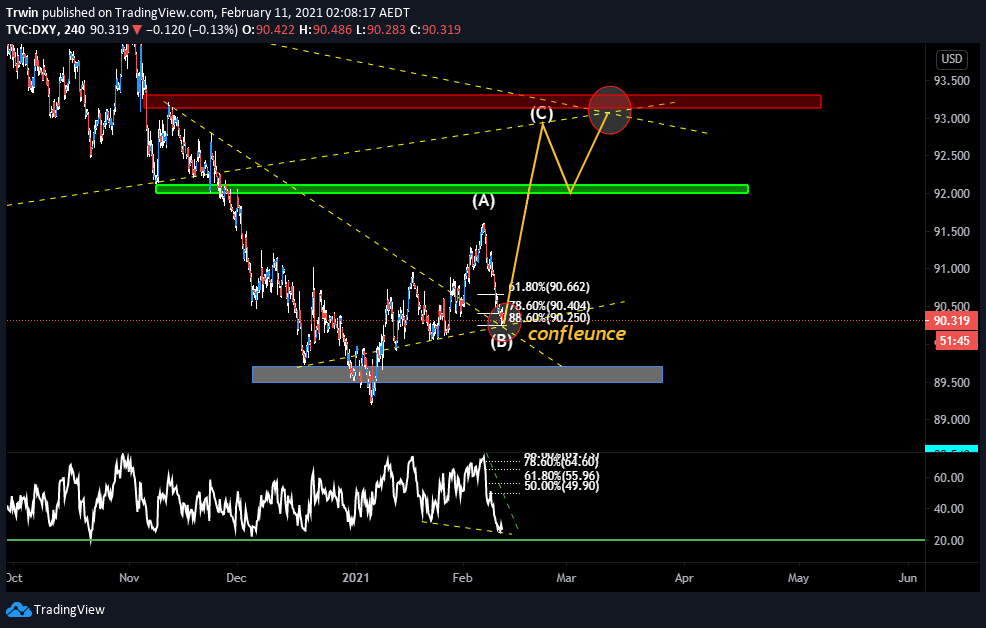986x628 pixels.
Task: Click the 50.00%(49.90) RSI Fibonacci label
Action: pyautogui.click(x=562, y=486)
